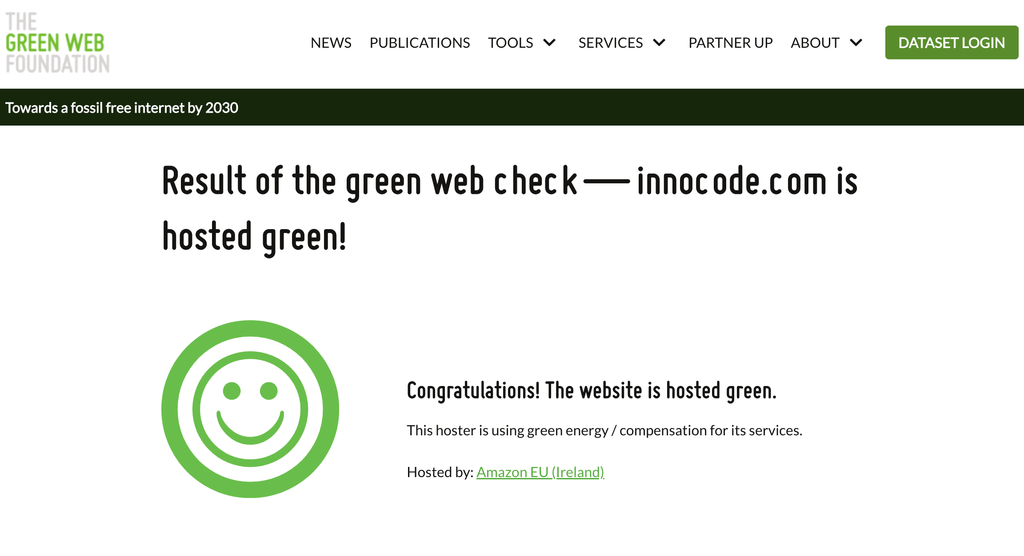Open the Publications page
The height and width of the screenshot is (556, 1024).
tap(419, 42)
